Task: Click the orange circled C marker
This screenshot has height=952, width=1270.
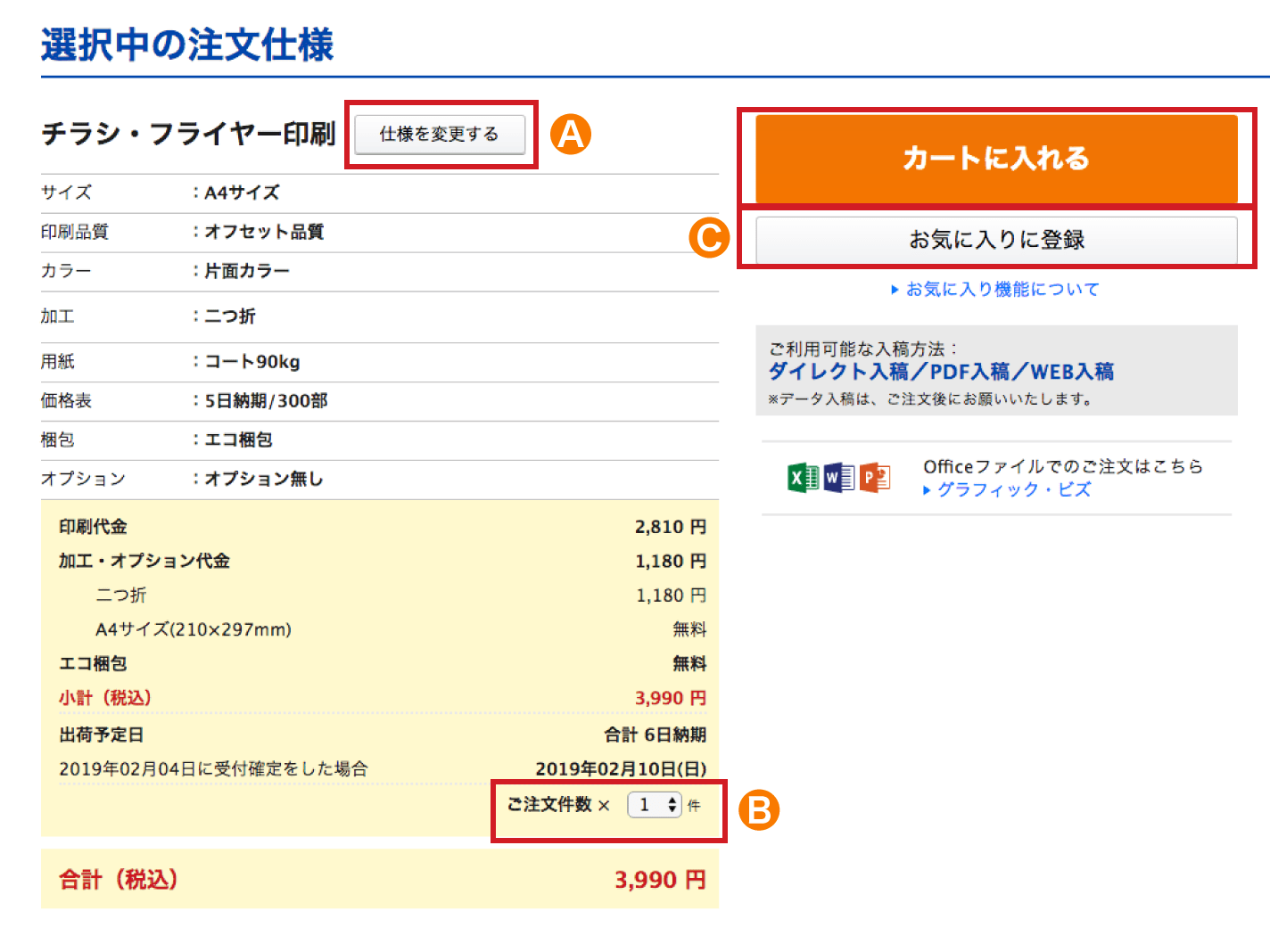Action: pos(709,238)
